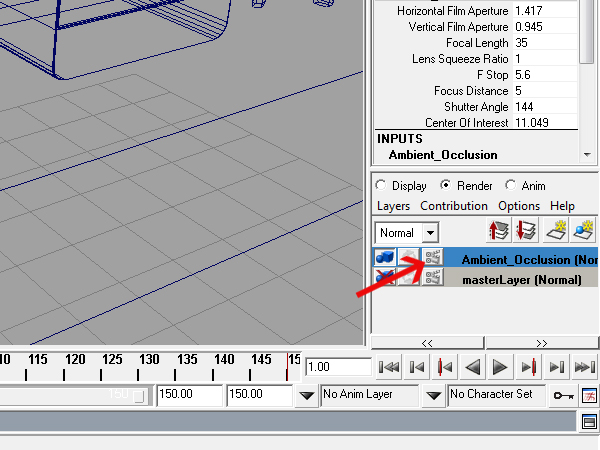Click the << panel collapse button
The height and width of the screenshot is (450, 600).
pyautogui.click(x=427, y=343)
